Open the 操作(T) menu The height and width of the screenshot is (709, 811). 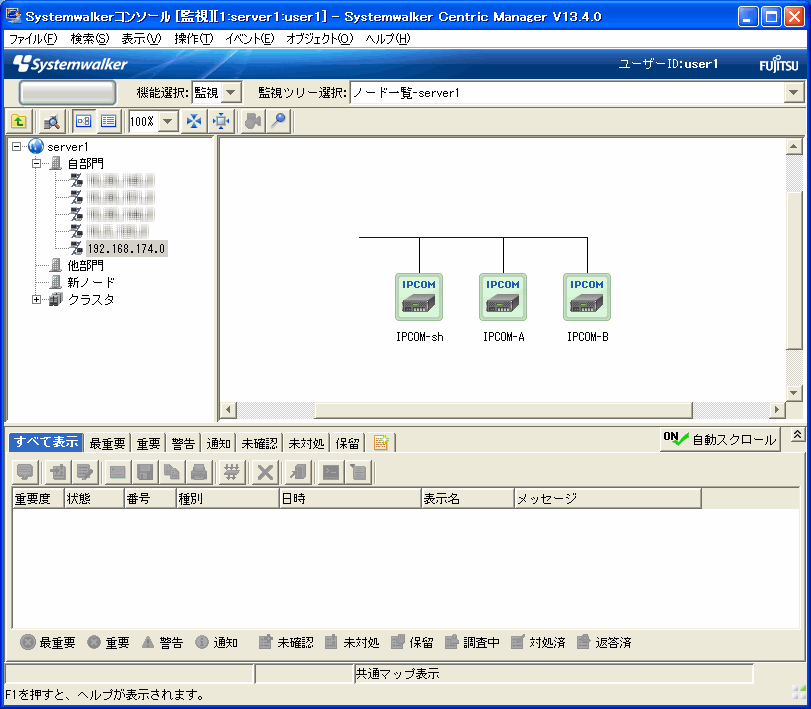(x=193, y=39)
